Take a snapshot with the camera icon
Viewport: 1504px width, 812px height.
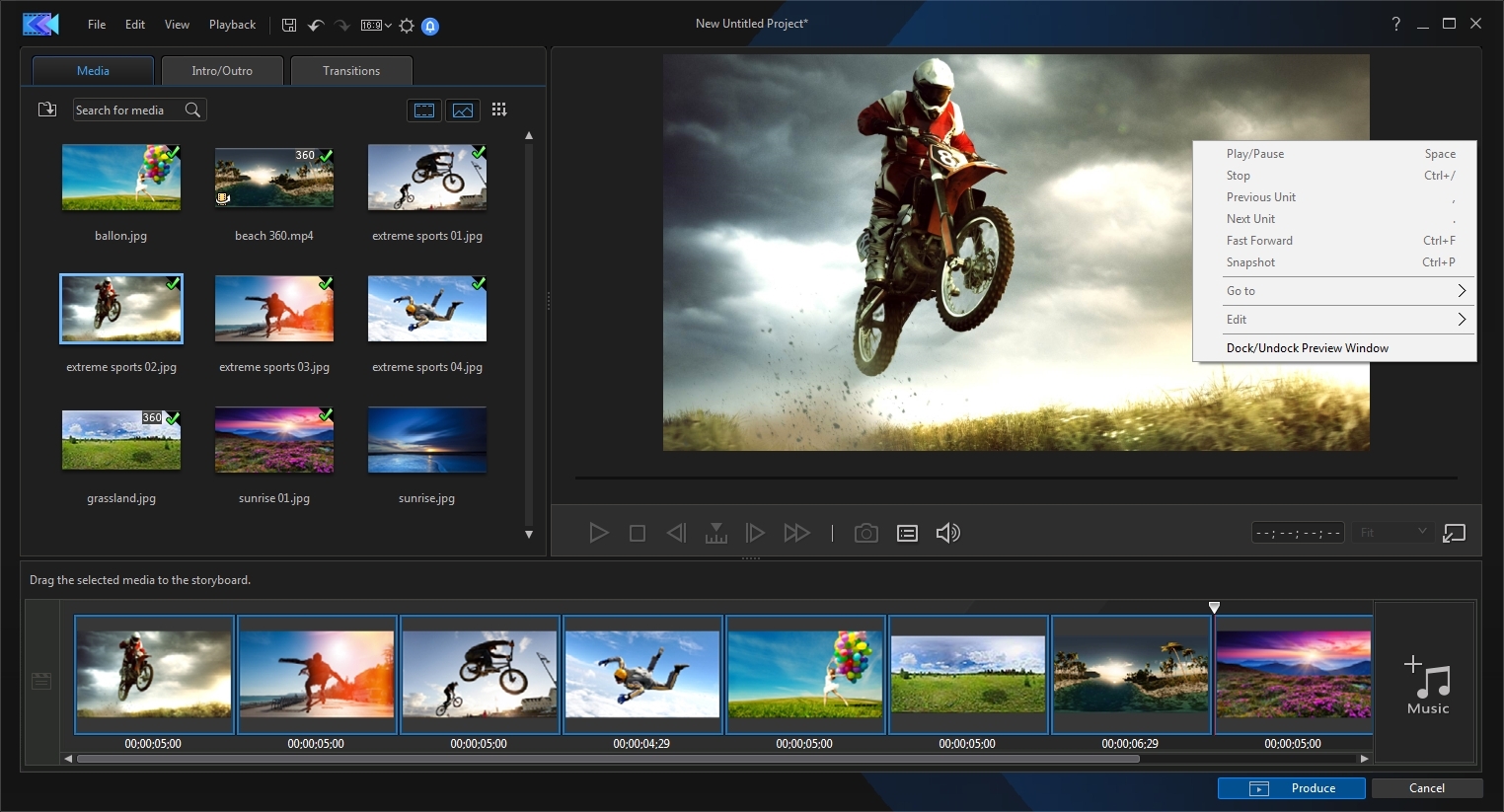[865, 533]
